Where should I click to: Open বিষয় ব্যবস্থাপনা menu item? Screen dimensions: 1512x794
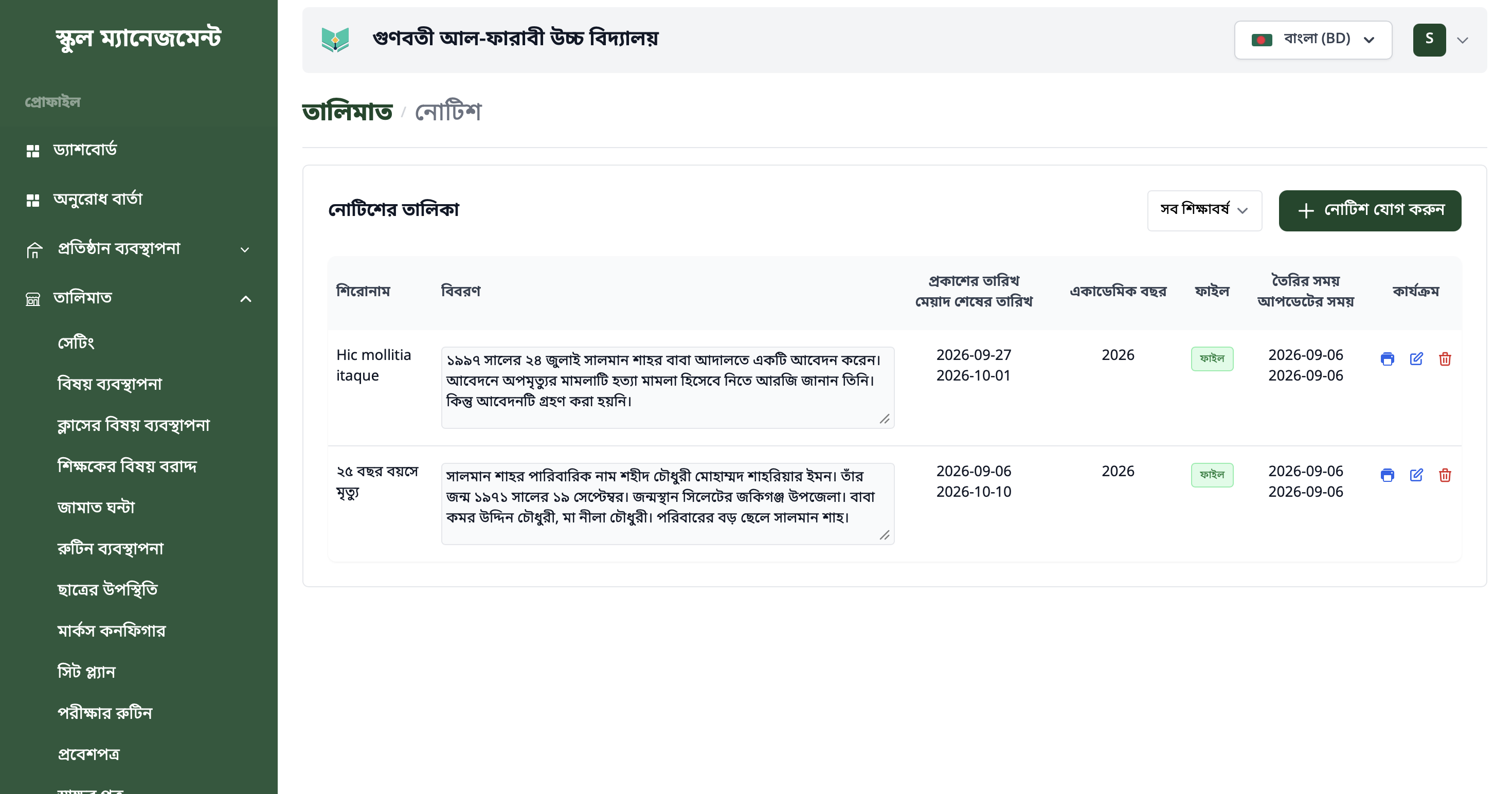coord(110,384)
